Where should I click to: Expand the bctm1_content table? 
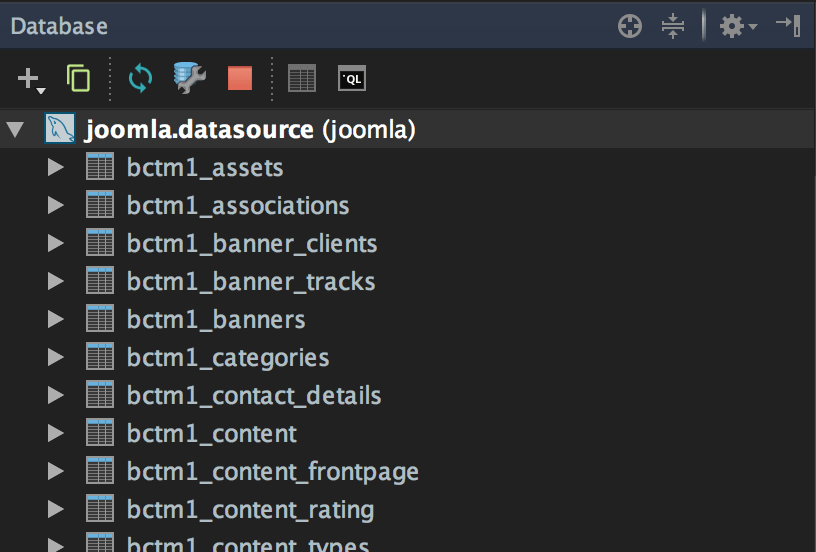point(56,433)
